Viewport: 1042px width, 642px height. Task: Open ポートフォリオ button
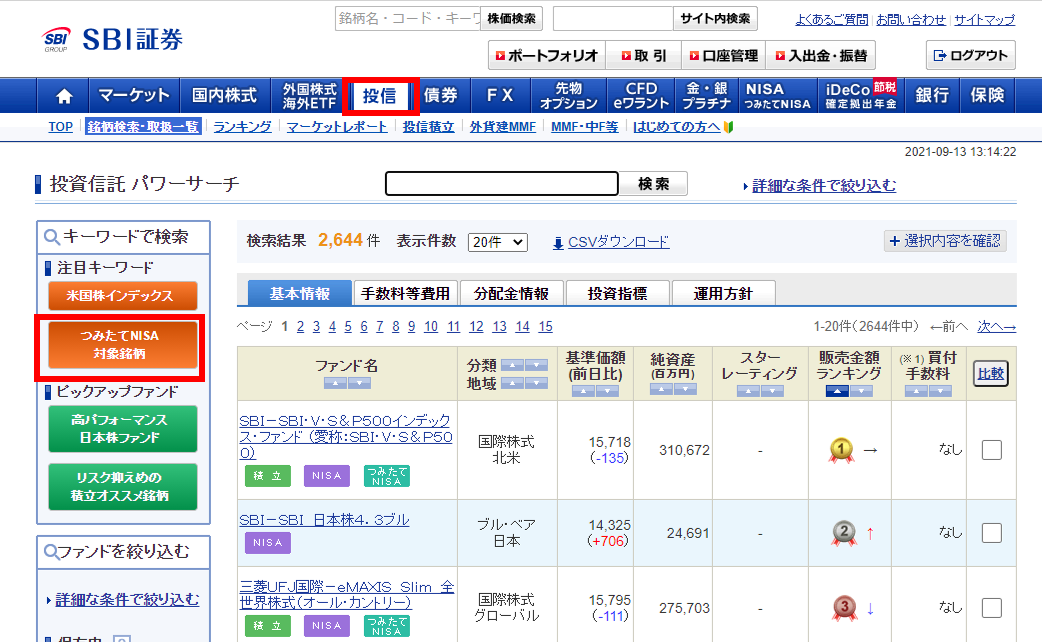coord(547,56)
